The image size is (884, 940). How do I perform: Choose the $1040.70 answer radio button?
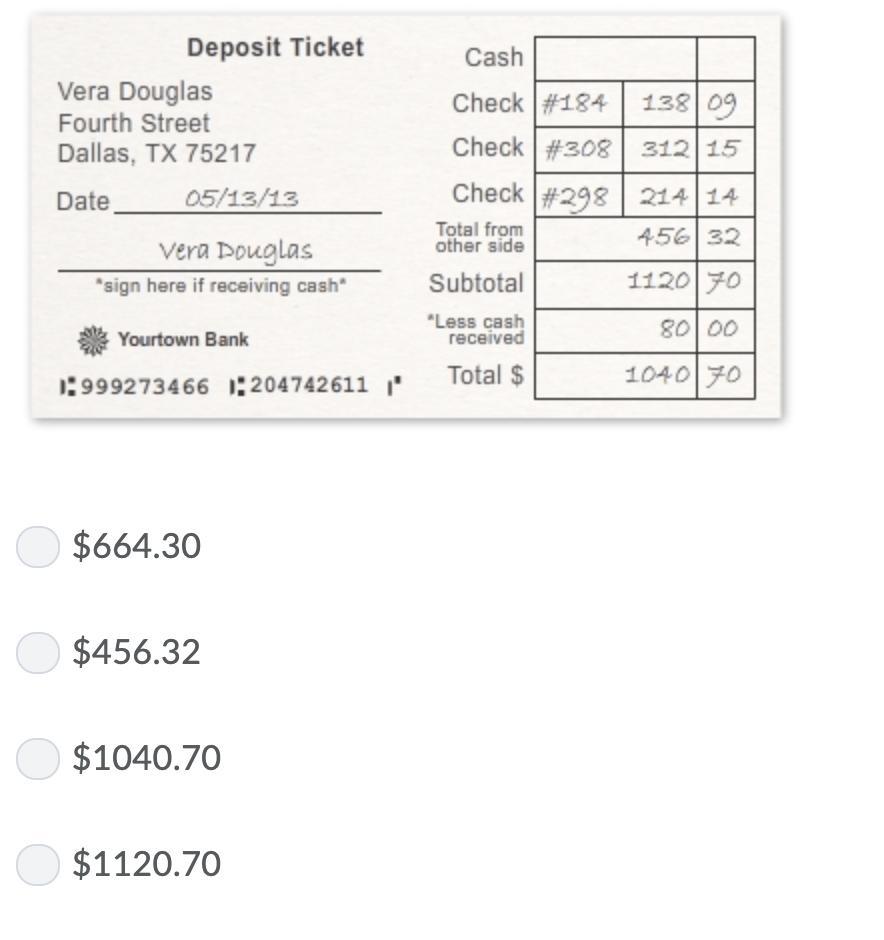pyautogui.click(x=37, y=758)
